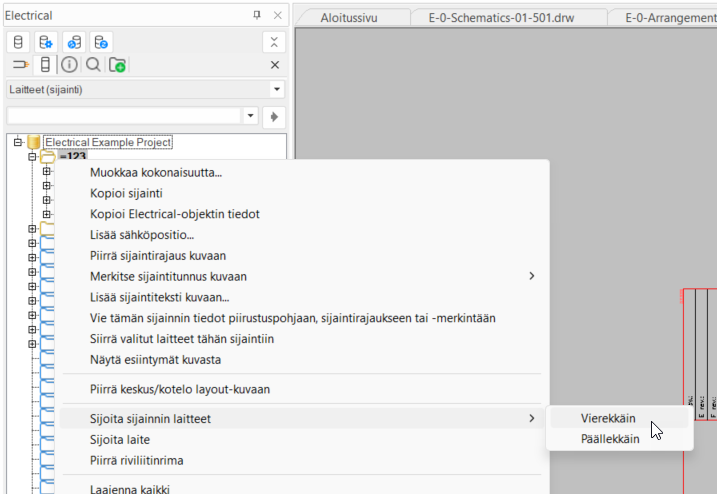Click the add folder icon
Viewport: 717px width, 494px height.
118,65
